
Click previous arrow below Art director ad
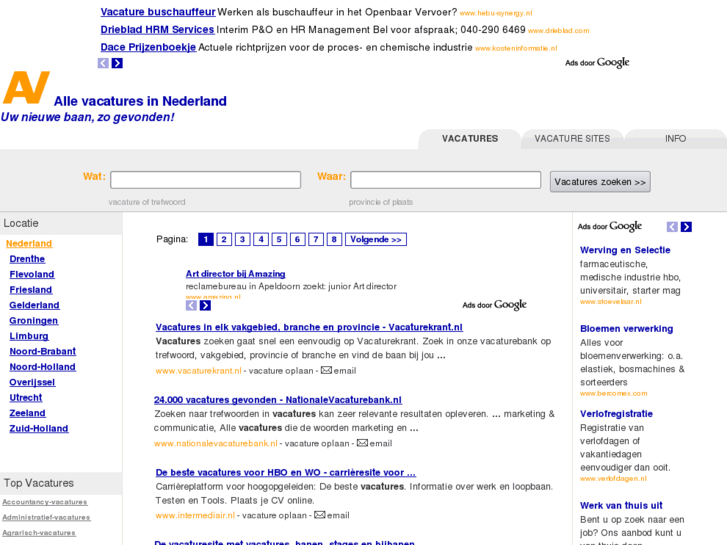(191, 305)
